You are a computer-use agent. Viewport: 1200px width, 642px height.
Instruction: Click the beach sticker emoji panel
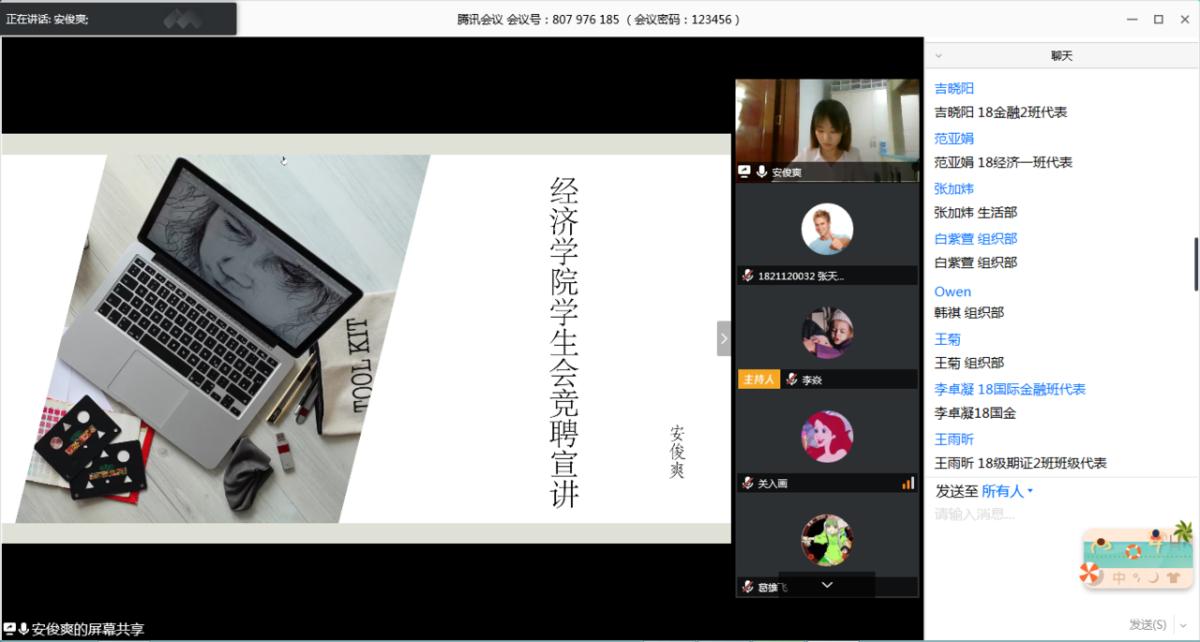click(x=1137, y=557)
